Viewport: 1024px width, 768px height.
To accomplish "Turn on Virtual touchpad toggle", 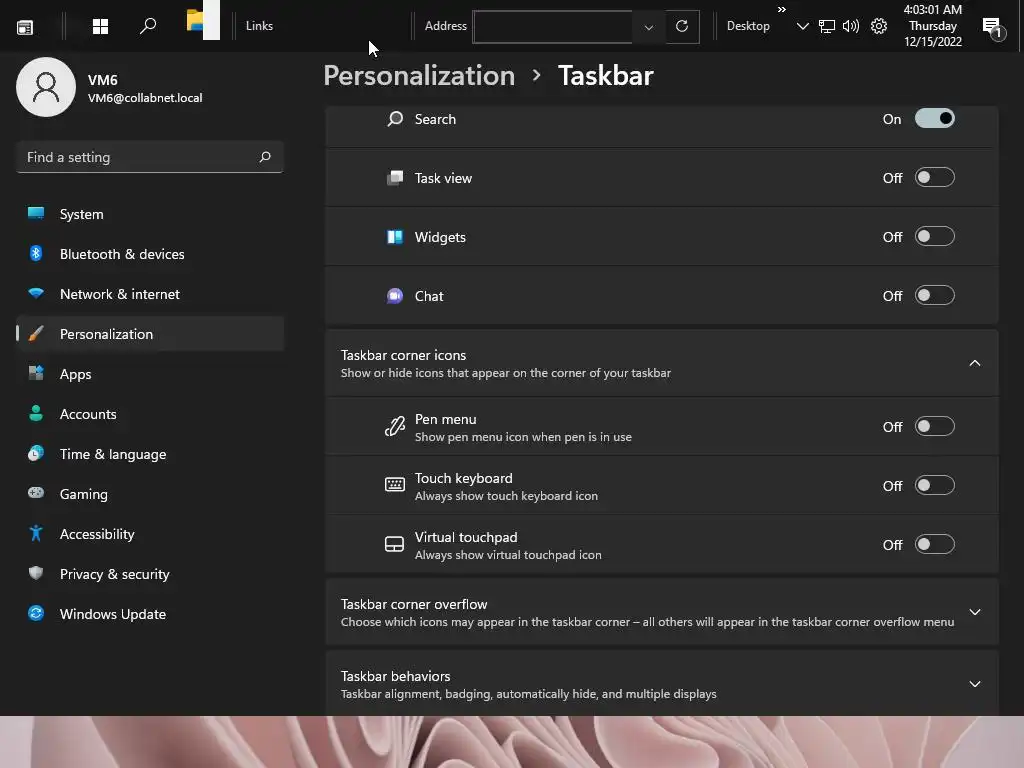I will tap(935, 544).
